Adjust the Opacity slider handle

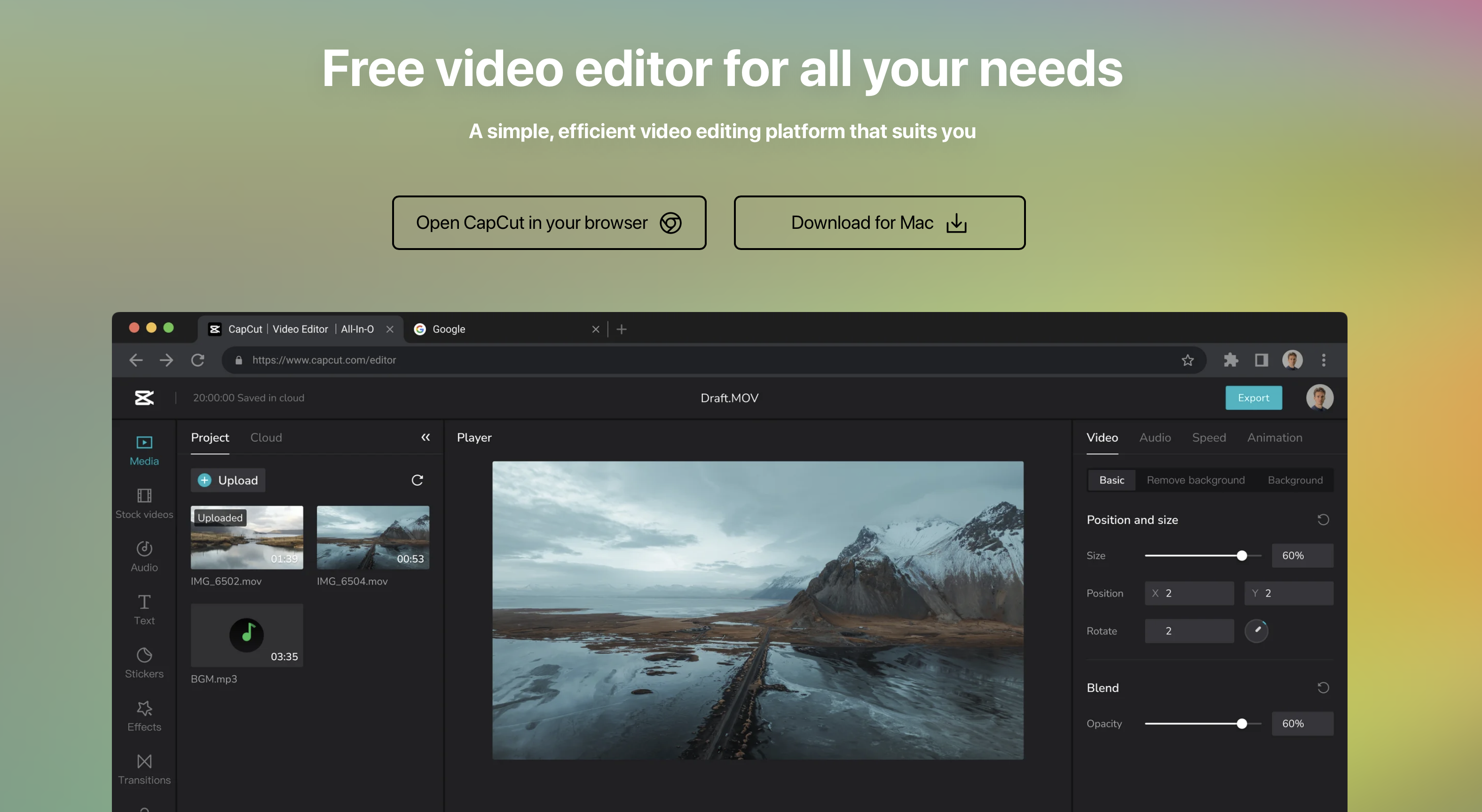1242,724
